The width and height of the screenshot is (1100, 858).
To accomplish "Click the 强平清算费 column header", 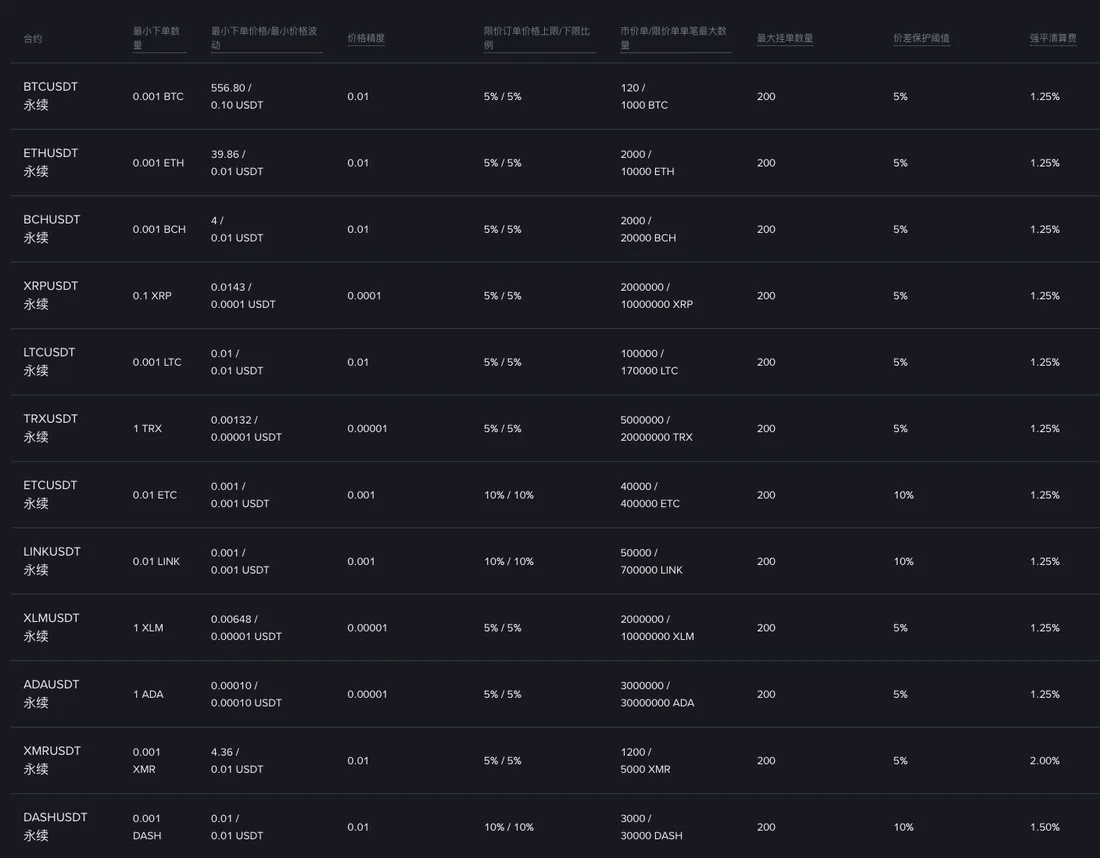I will pyautogui.click(x=1053, y=38).
